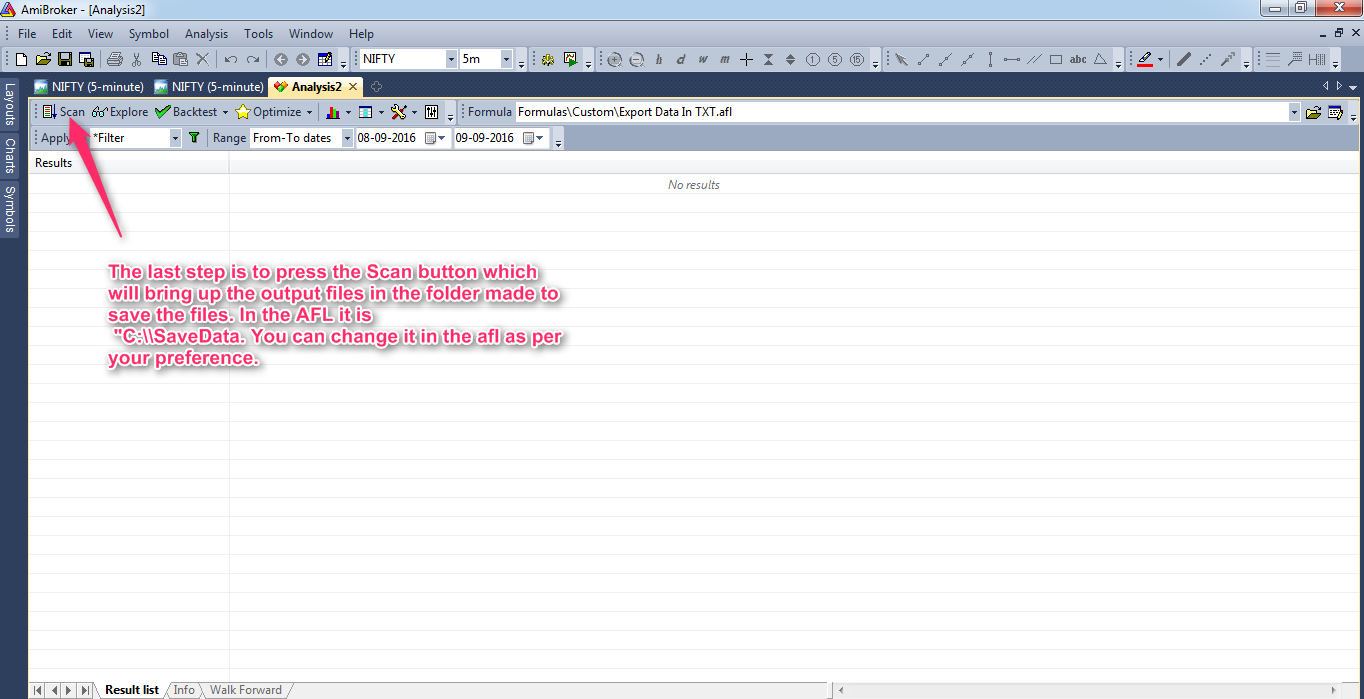The width and height of the screenshot is (1364, 699).
Task: Expand the Formula path dropdown
Action: pyautogui.click(x=1294, y=112)
